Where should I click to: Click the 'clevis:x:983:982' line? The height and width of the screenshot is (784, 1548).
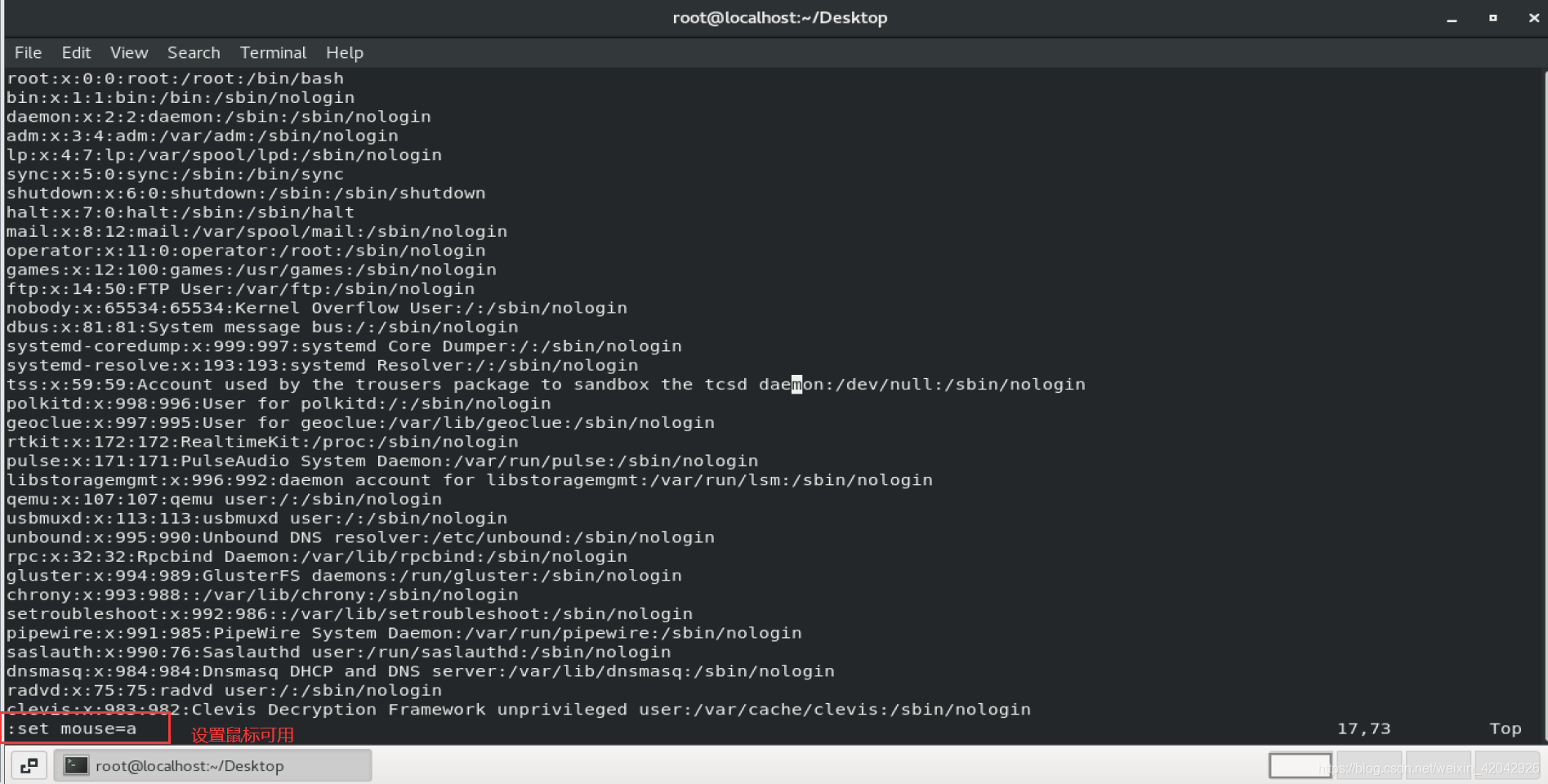pos(519,710)
